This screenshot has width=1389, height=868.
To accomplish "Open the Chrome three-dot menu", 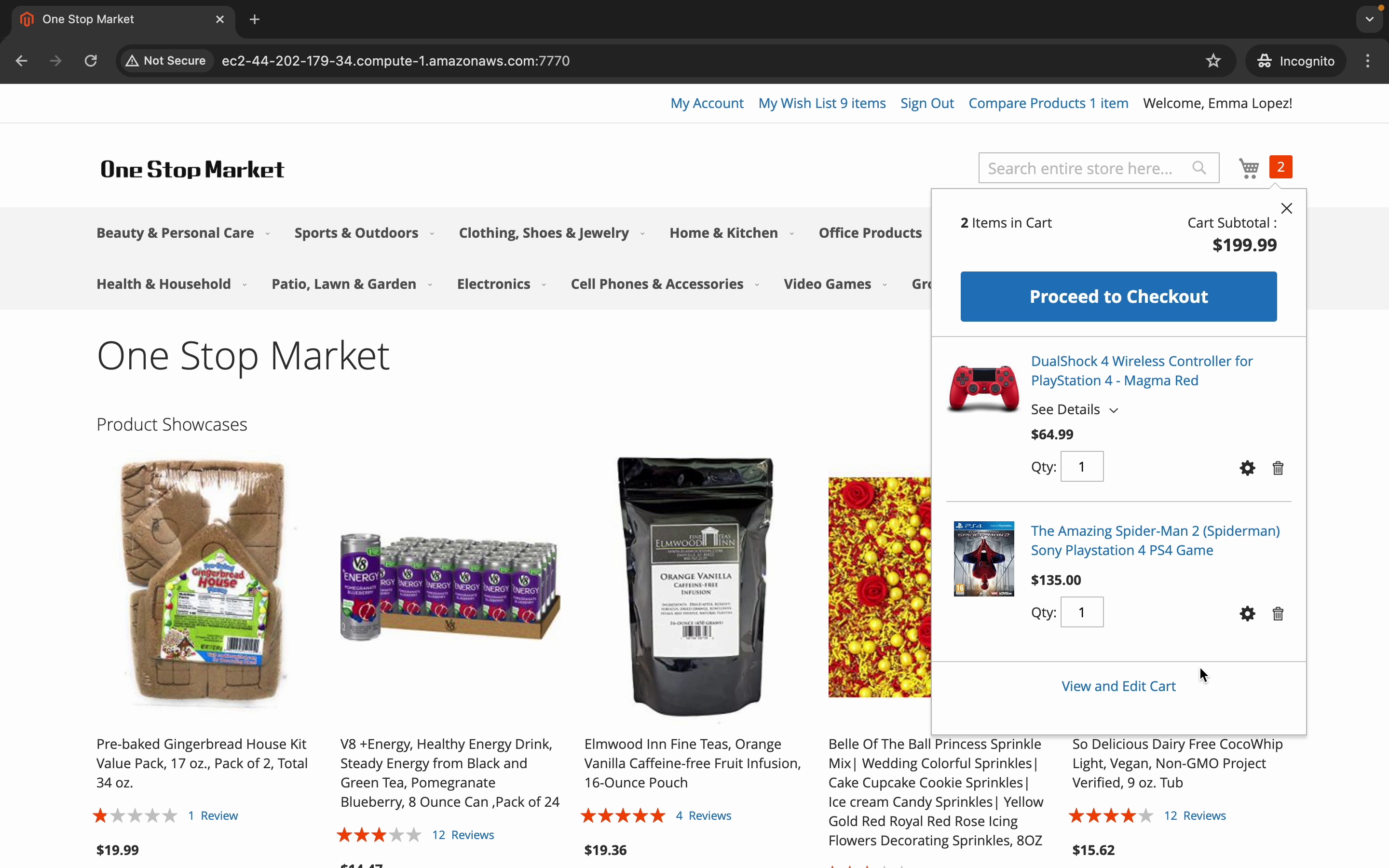I will click(1368, 61).
